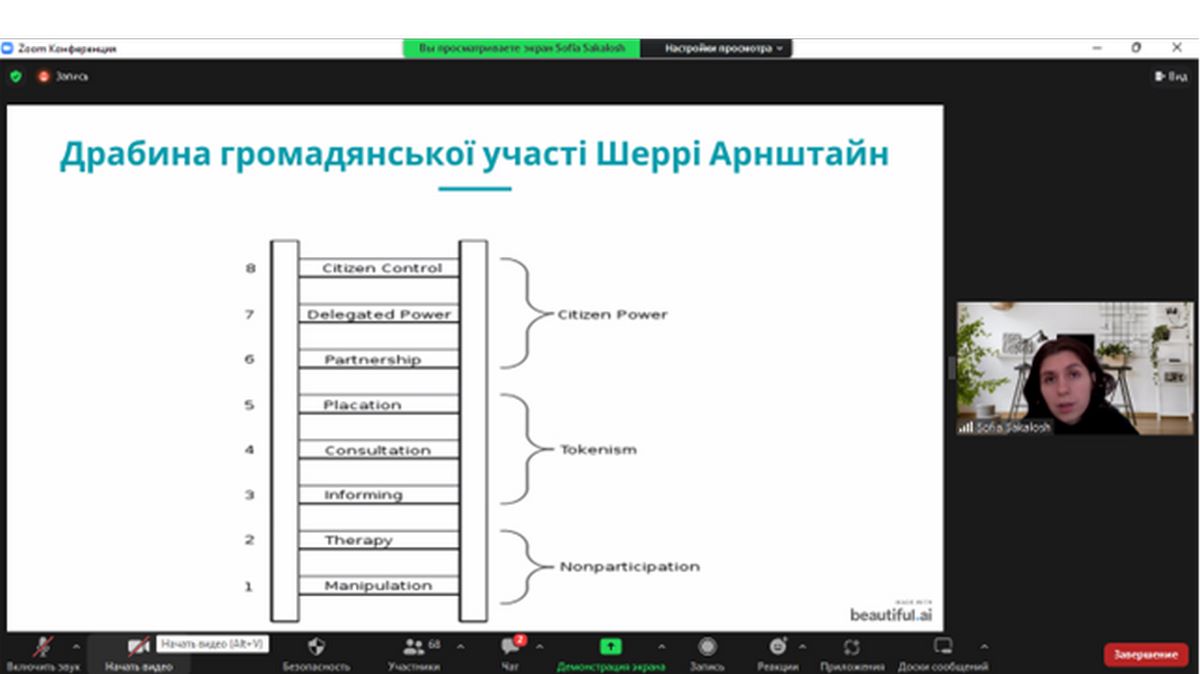Click the green screen viewing banner
Image resolution: width=1200 pixels, height=674 pixels.
tap(521, 48)
